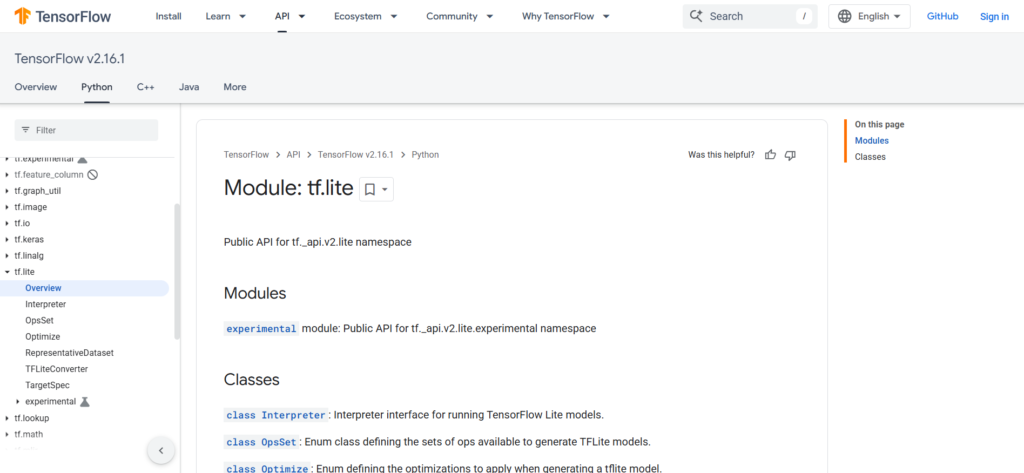The height and width of the screenshot is (473, 1024).
Task: Open the class OpsSet link
Action: click(x=261, y=442)
